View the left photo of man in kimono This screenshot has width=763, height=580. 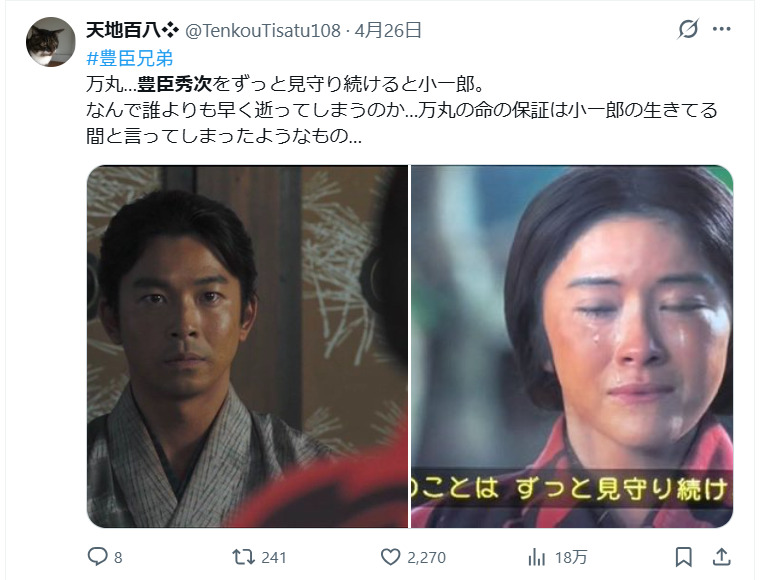(247, 346)
